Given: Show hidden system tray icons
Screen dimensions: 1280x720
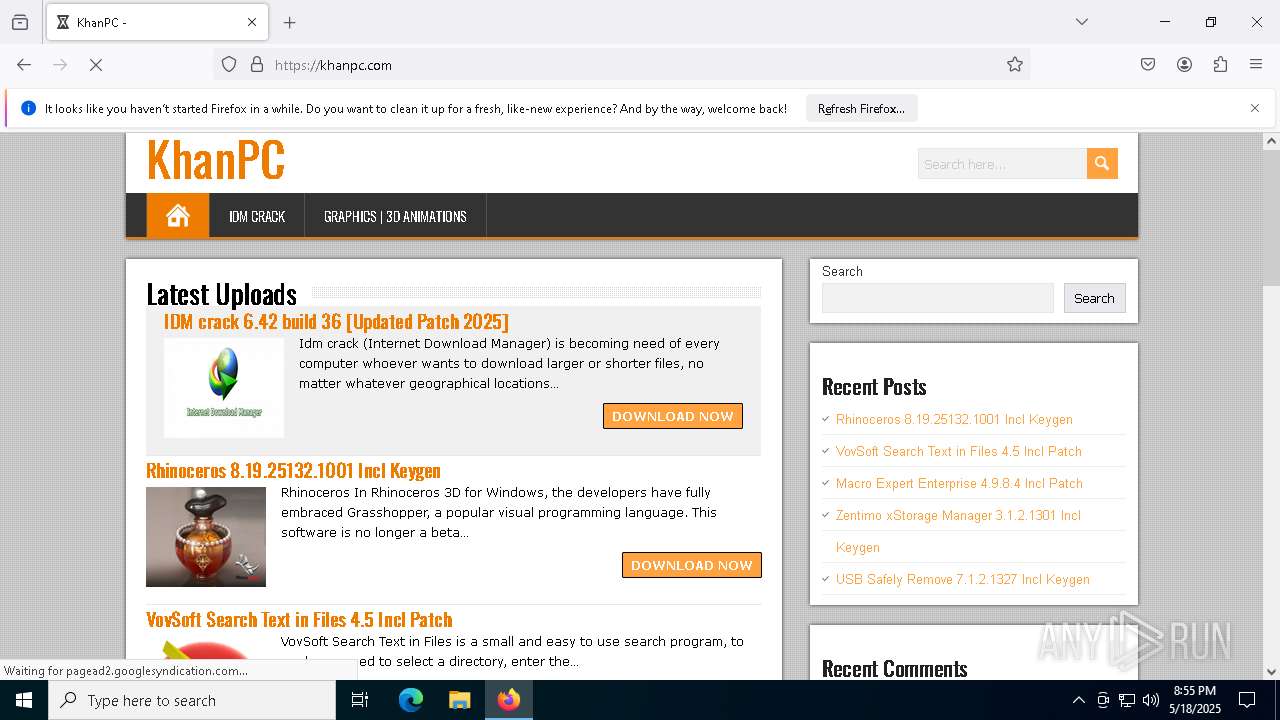Looking at the screenshot, I should (1078, 700).
